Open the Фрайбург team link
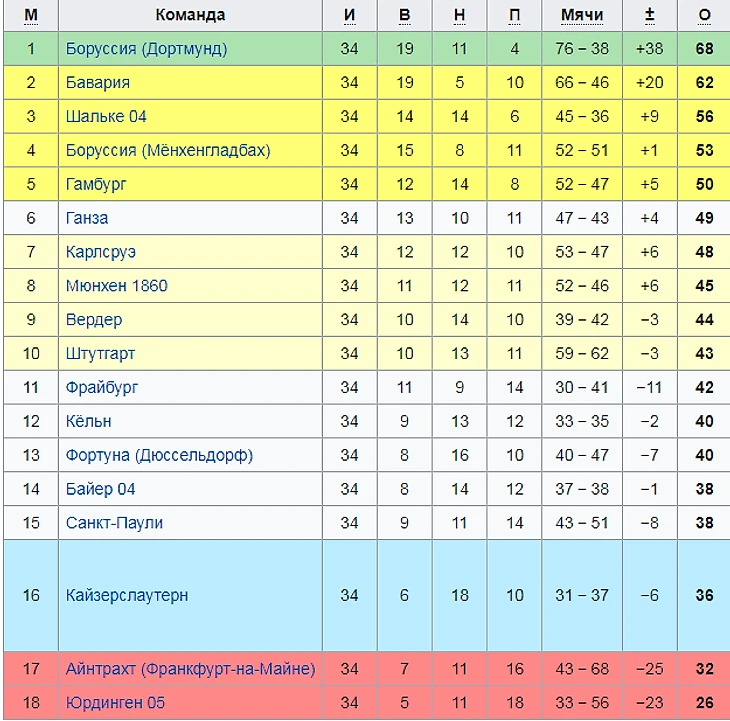The width and height of the screenshot is (730, 721). 102,387
